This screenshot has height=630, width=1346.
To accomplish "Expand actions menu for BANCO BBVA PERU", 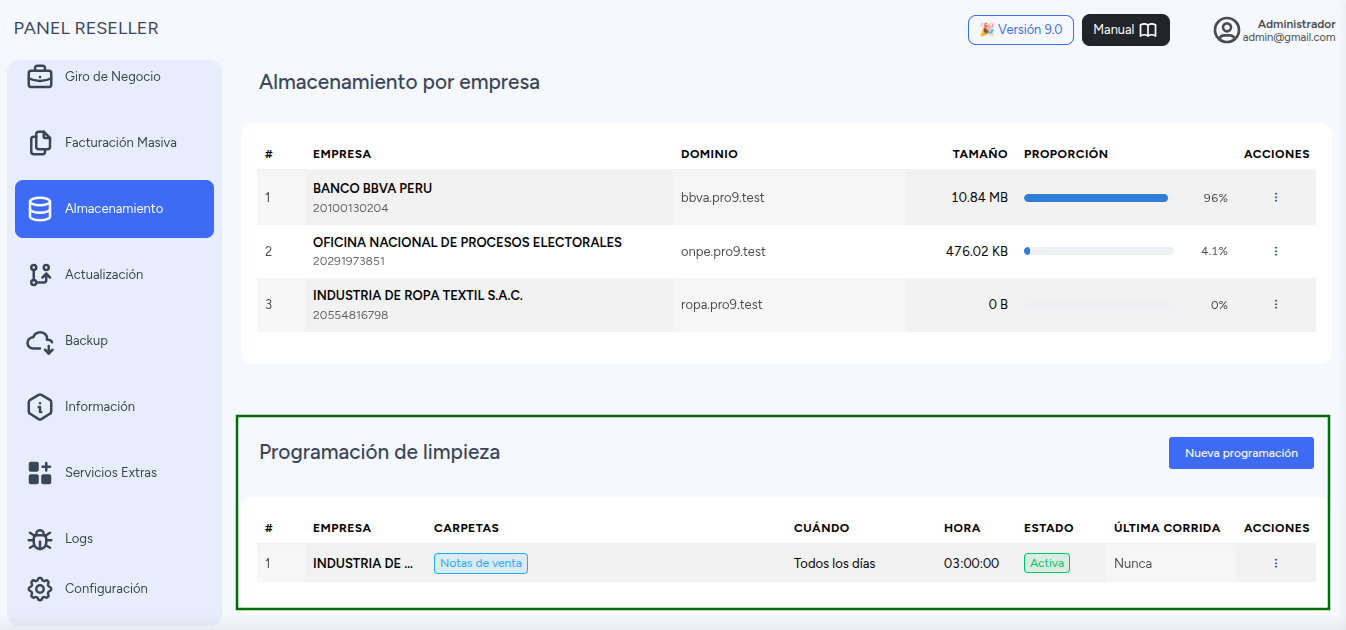I will [1276, 197].
